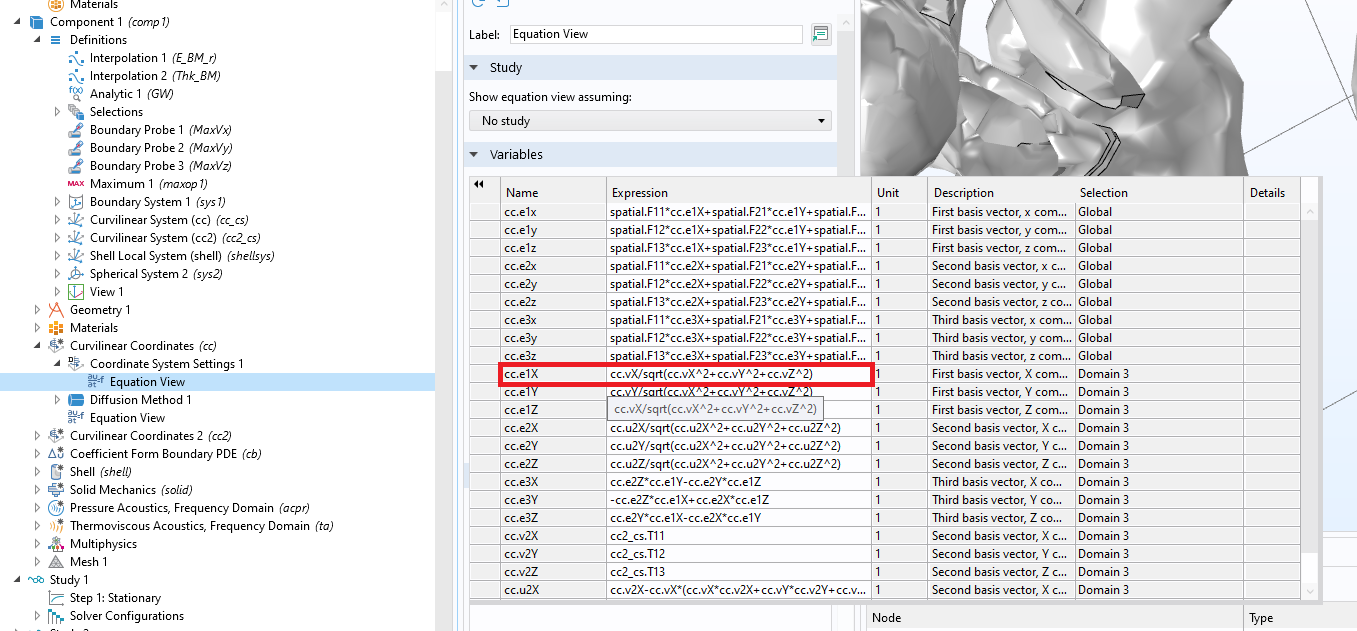Click the Equation View label input field
The width and height of the screenshot is (1357, 631).
pos(655,34)
